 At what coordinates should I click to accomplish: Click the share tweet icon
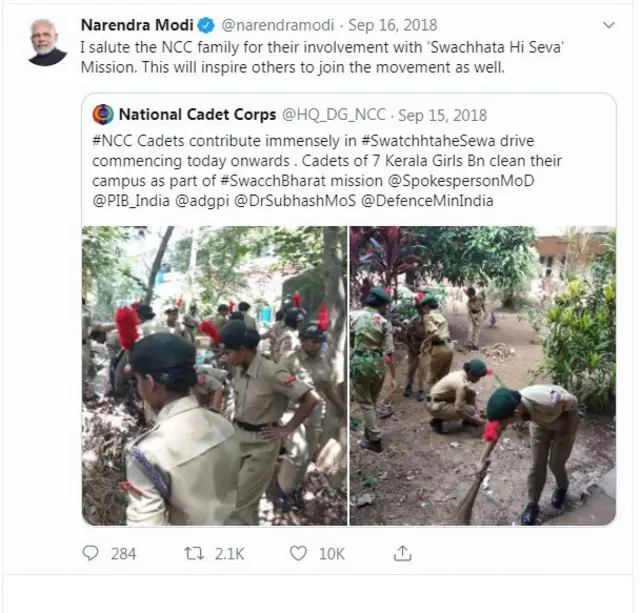click(x=403, y=553)
